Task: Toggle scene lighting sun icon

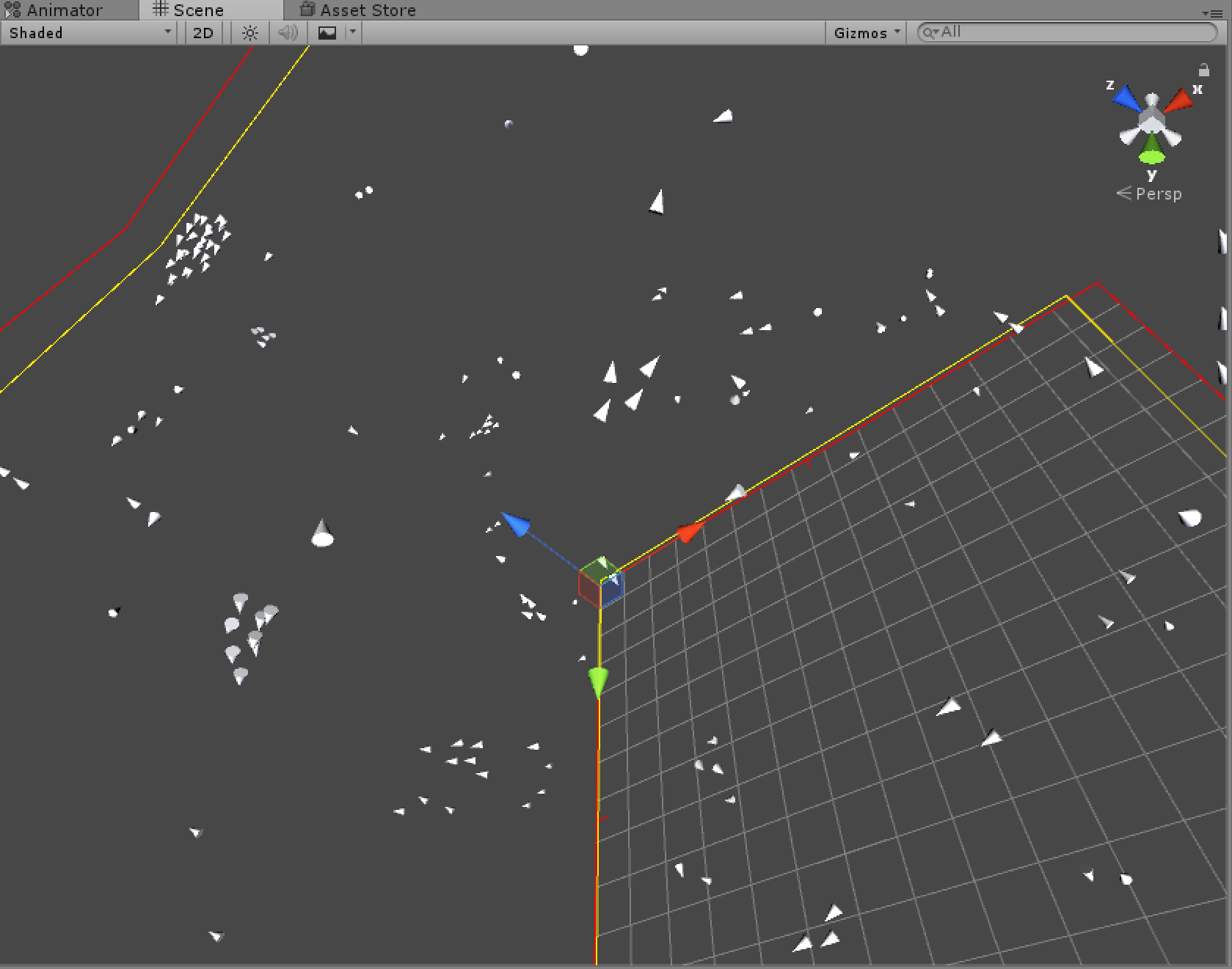Action: point(250,33)
